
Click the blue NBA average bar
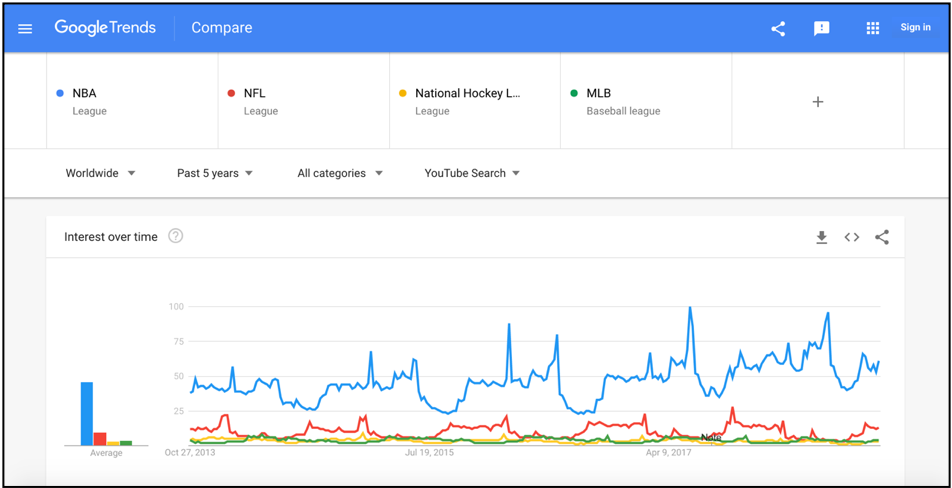tap(87, 413)
